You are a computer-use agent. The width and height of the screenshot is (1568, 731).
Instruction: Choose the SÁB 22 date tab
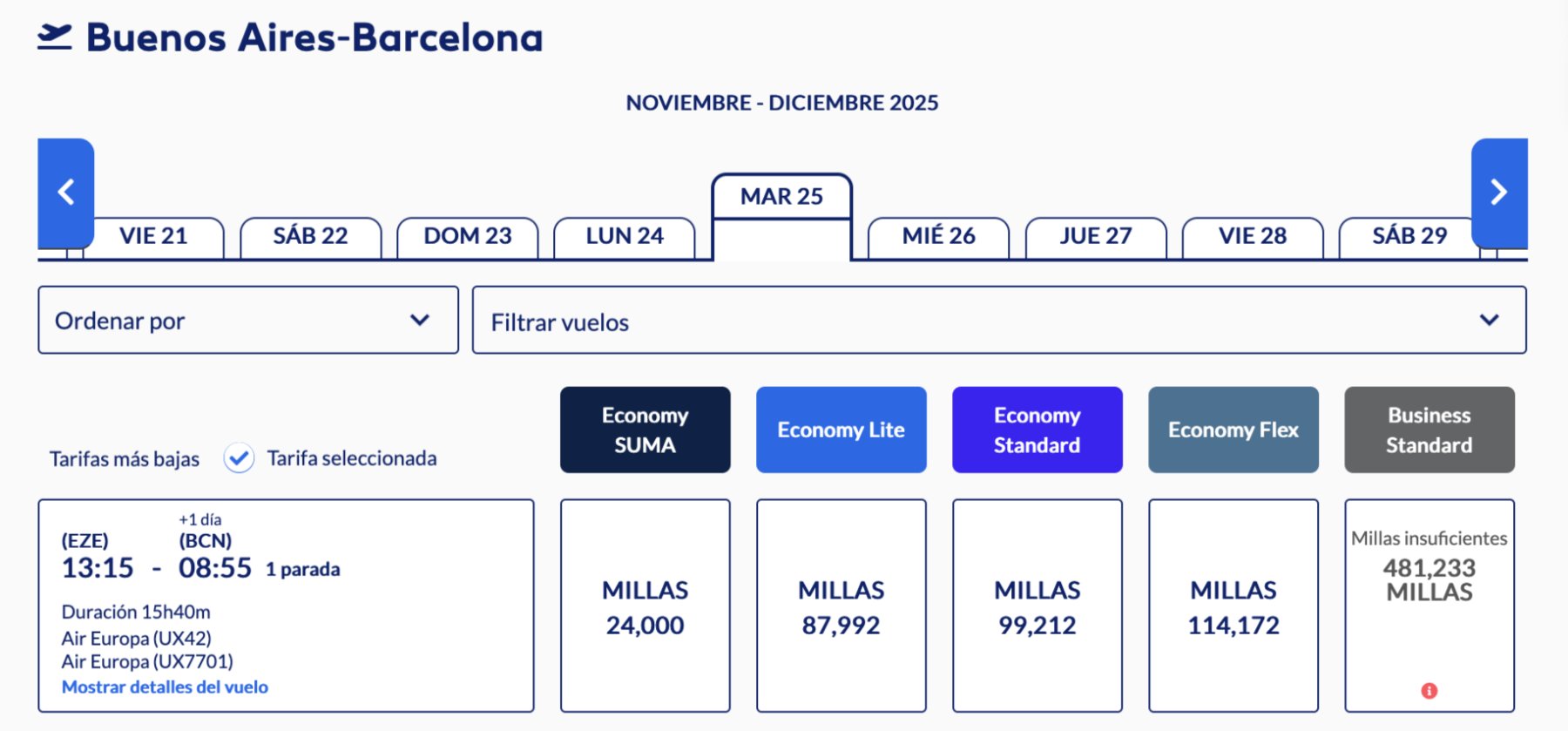coord(310,237)
